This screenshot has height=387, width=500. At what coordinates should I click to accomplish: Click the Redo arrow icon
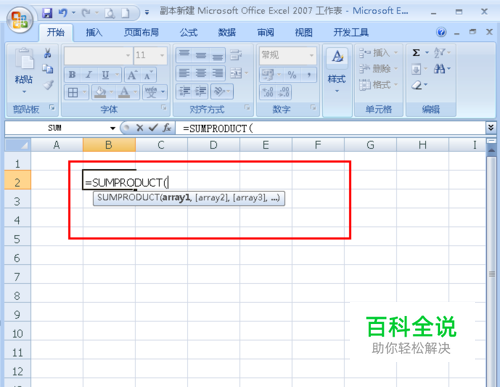click(86, 13)
